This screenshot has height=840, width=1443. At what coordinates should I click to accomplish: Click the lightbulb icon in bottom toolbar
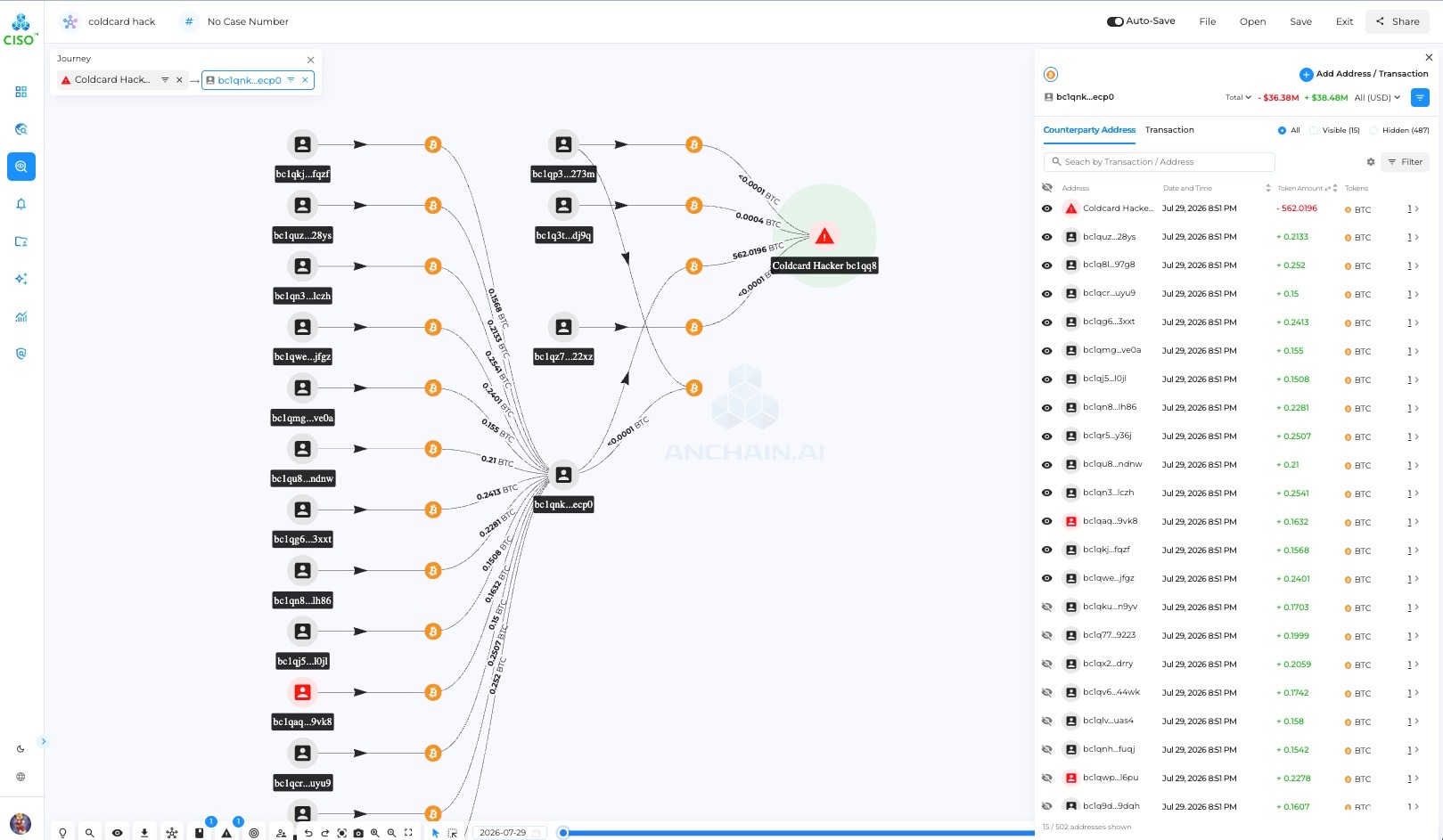(62, 833)
